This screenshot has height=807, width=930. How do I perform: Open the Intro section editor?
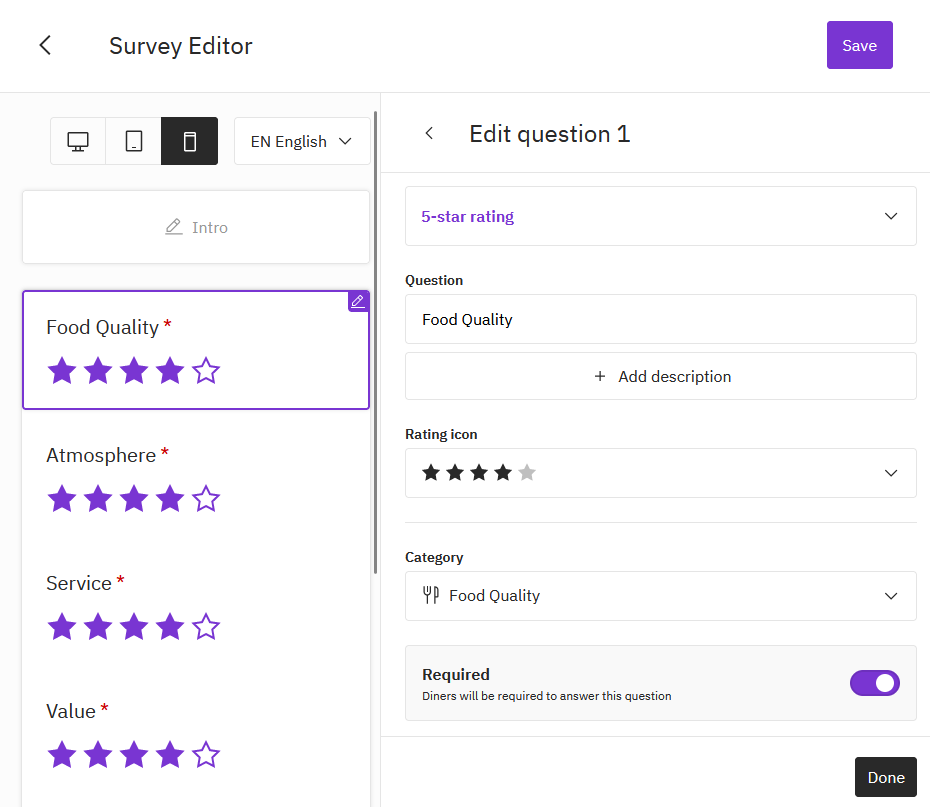196,228
